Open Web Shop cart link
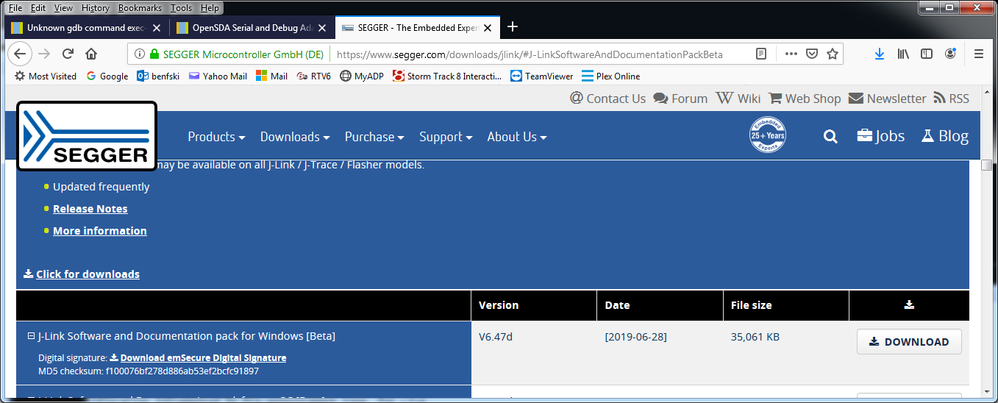The image size is (998, 403). coord(805,99)
